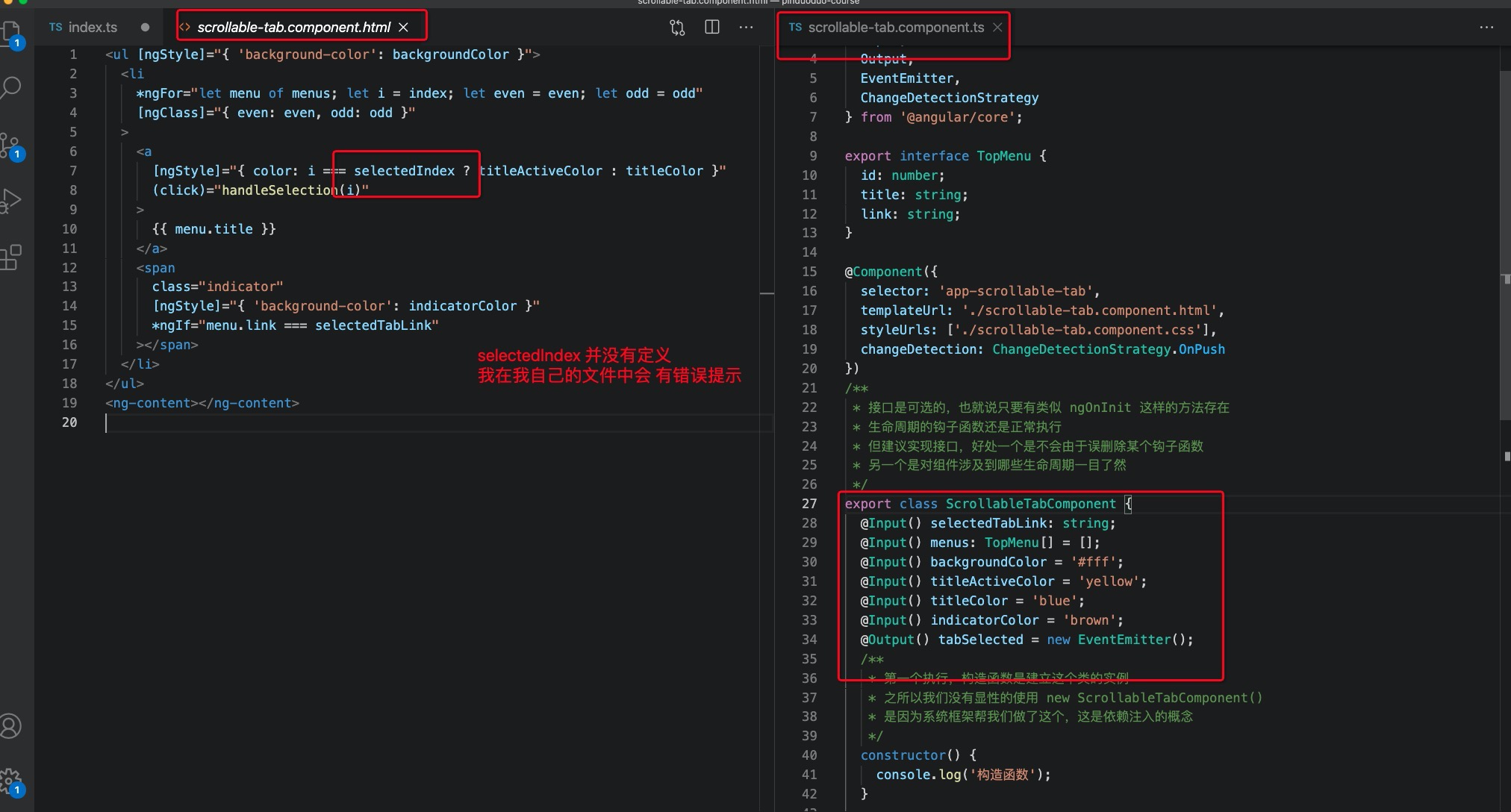1511x812 pixels.
Task: Click the Accounts icon in activity bar
Action: 10,726
